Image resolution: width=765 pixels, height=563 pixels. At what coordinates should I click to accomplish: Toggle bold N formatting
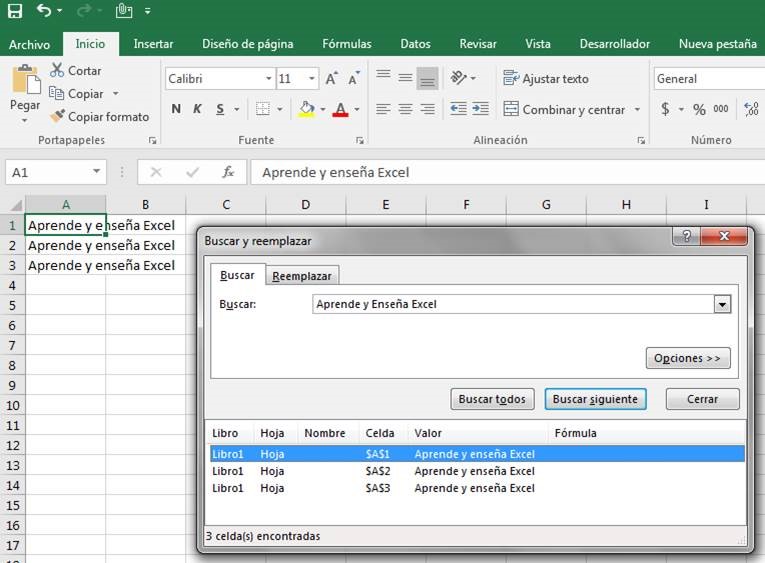pyautogui.click(x=176, y=109)
